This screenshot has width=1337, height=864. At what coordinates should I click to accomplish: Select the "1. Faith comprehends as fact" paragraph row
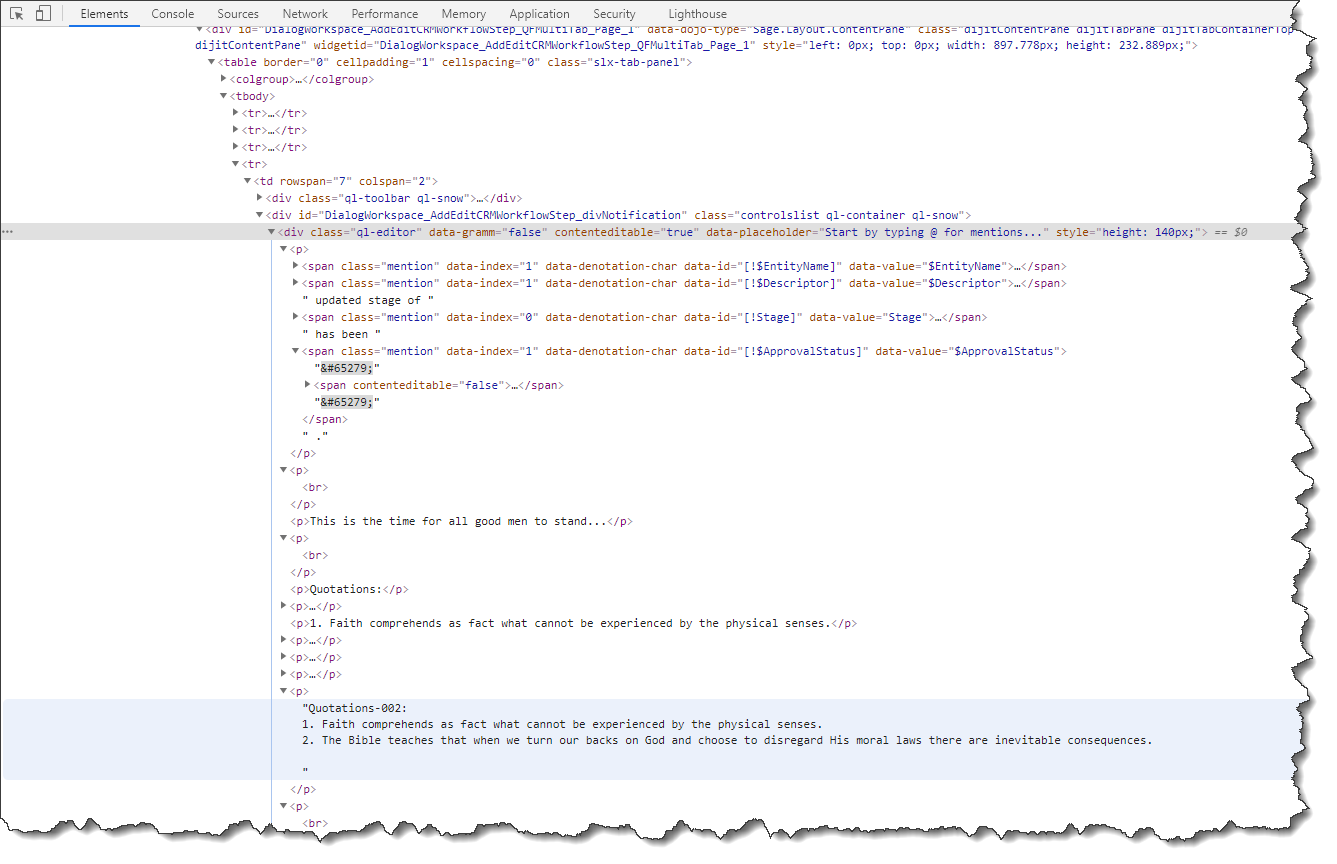click(574, 623)
